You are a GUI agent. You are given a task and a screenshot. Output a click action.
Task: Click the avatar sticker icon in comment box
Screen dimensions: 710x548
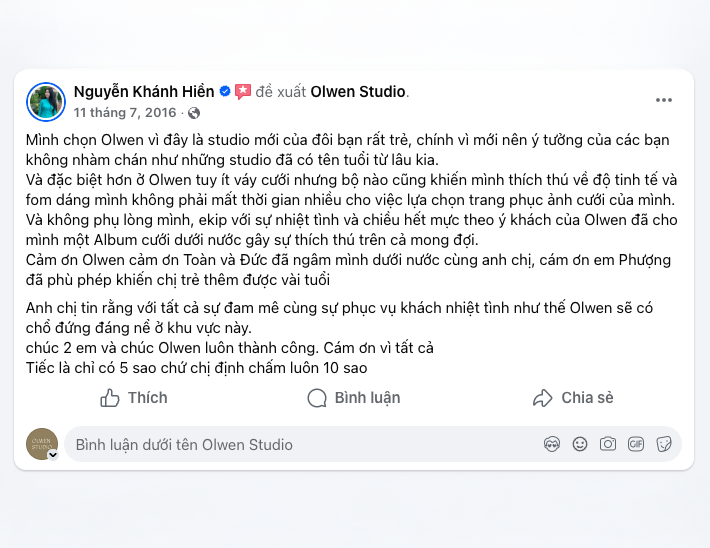(x=551, y=444)
